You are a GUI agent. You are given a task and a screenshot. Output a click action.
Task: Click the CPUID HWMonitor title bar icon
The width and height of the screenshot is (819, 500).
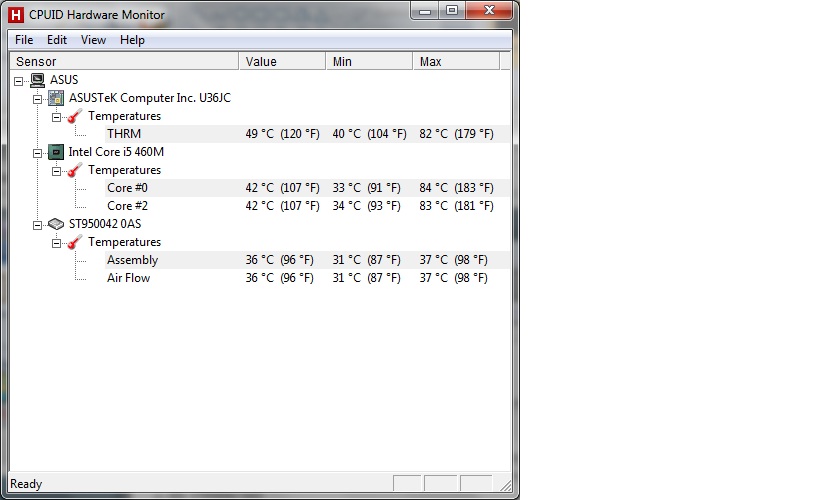click(x=16, y=15)
